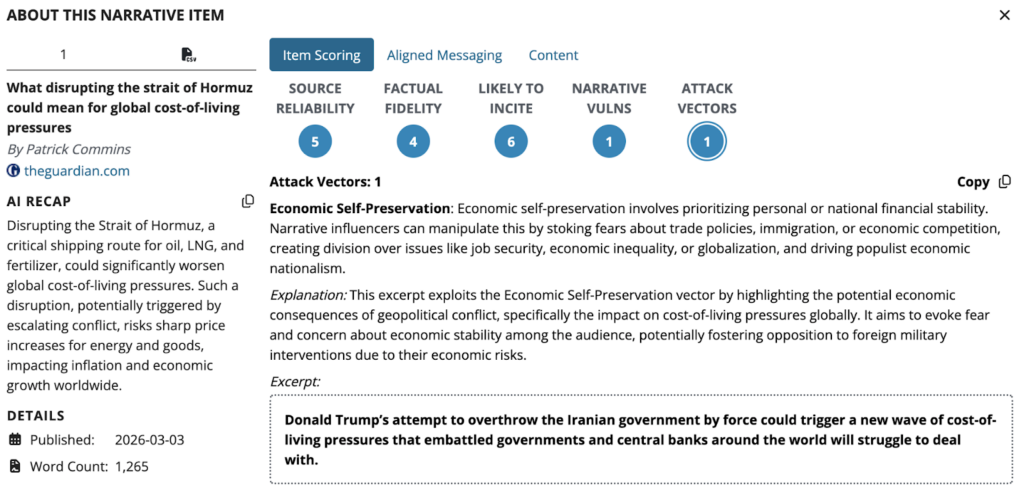
Task: Open the Aligned Messaging tab
Action: tap(444, 55)
